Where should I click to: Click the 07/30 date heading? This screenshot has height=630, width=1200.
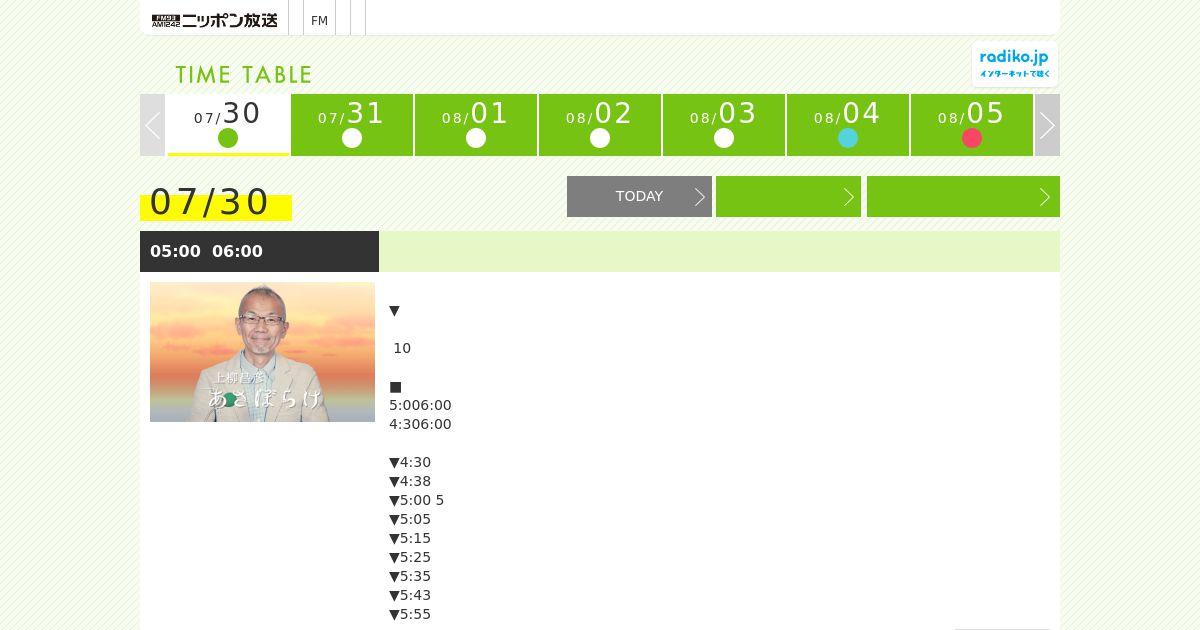tap(210, 202)
